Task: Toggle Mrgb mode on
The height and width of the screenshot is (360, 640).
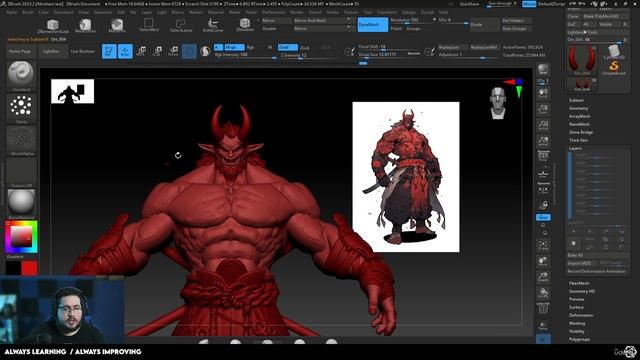Action: tap(234, 47)
